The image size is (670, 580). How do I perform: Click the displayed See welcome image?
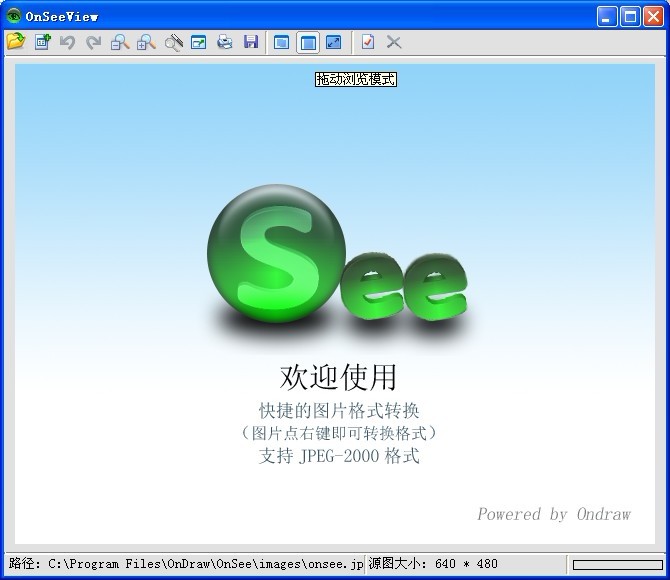tap(335, 304)
